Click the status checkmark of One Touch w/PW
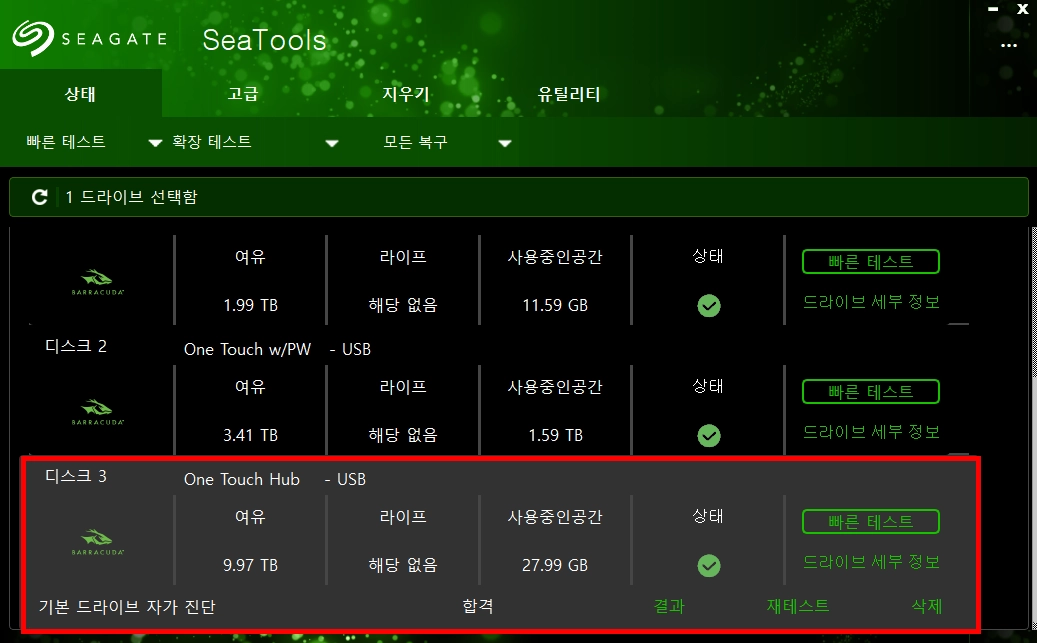Image resolution: width=1037 pixels, height=643 pixels. [708, 435]
